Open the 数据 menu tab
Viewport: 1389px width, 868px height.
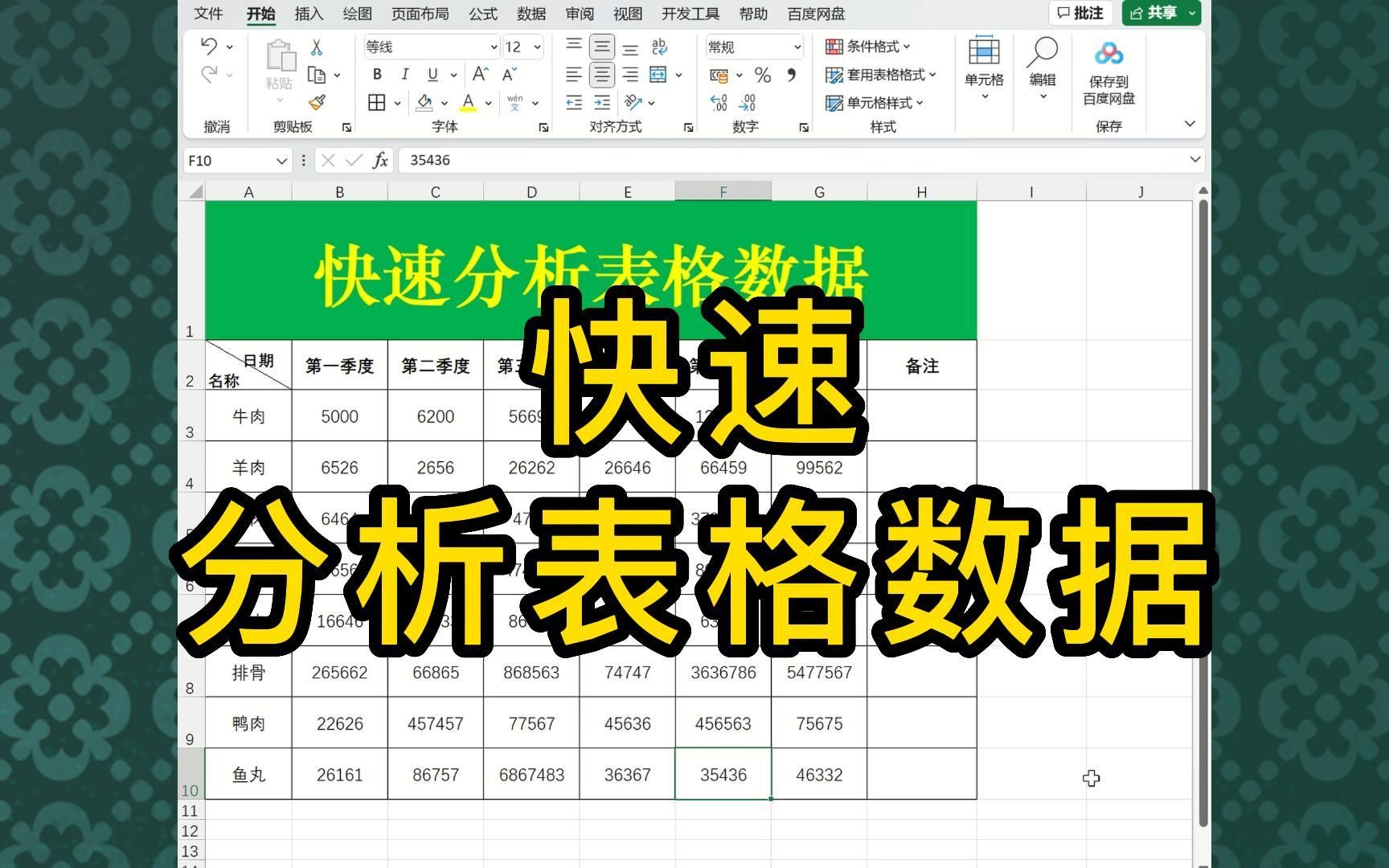point(531,14)
